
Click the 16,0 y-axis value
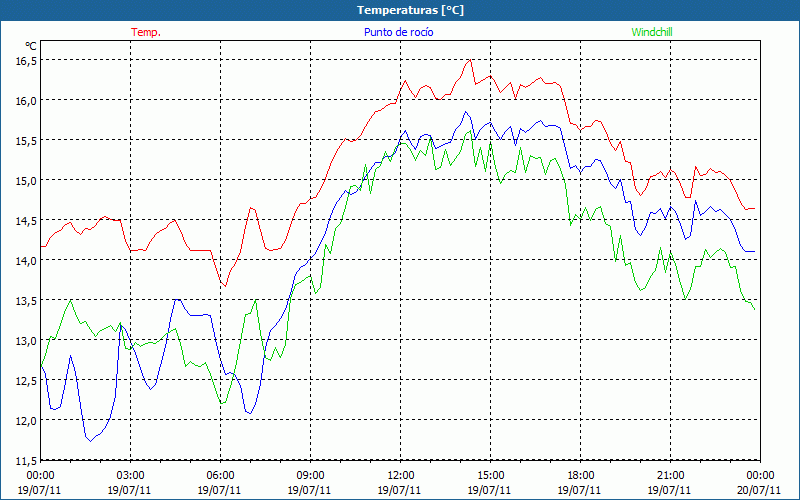[x=27, y=101]
